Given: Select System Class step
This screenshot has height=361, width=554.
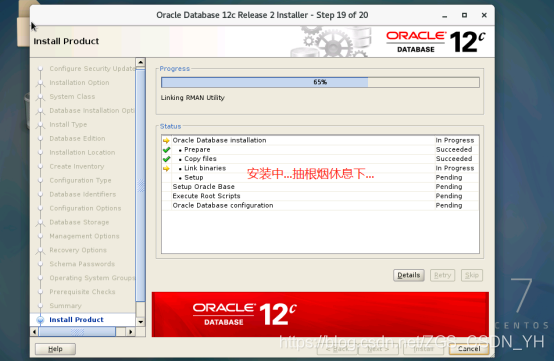Looking at the screenshot, I should pyautogui.click(x=72, y=96).
